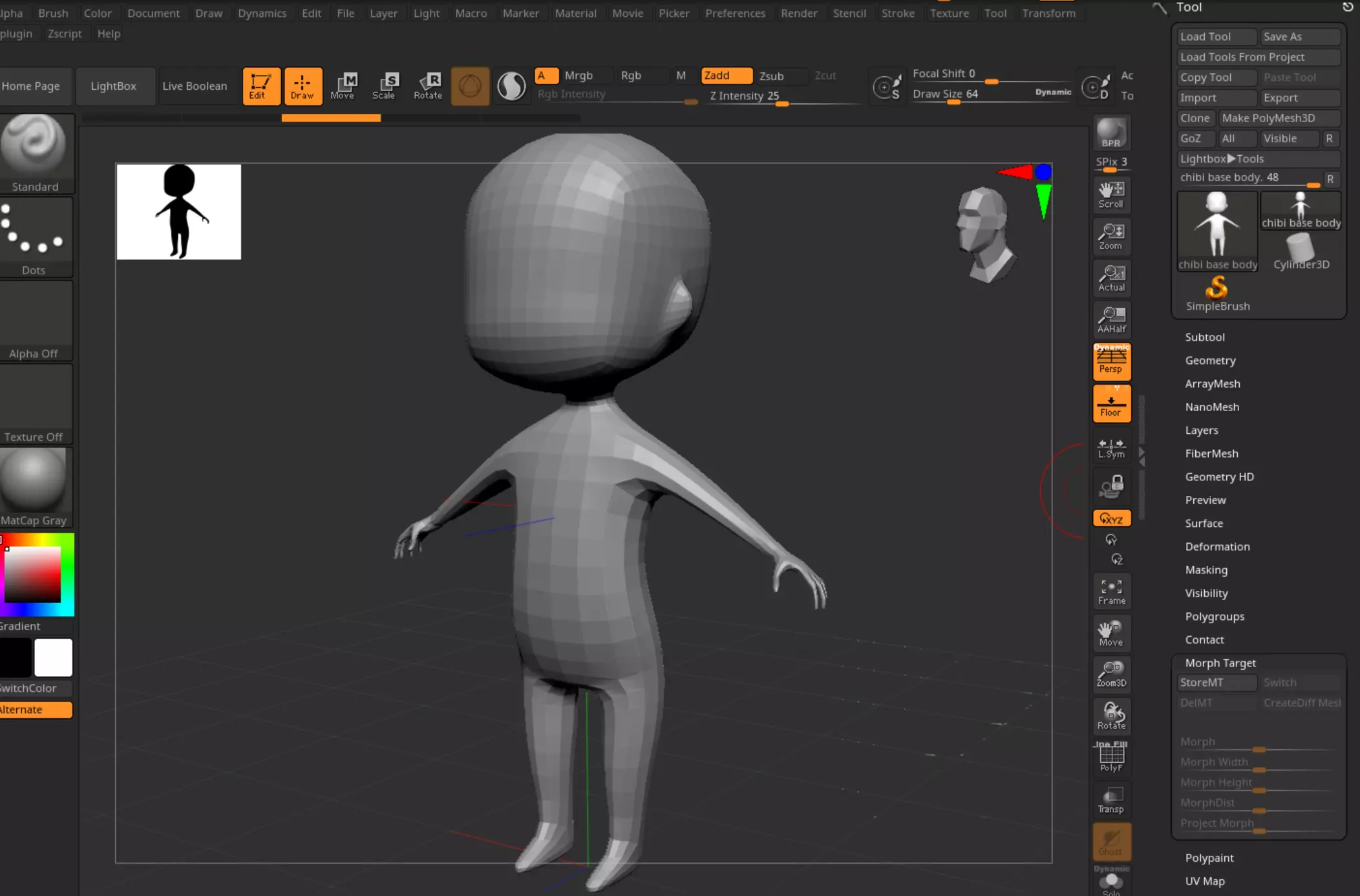
Task: Select the Scale transform tool icon
Action: pyautogui.click(x=384, y=85)
